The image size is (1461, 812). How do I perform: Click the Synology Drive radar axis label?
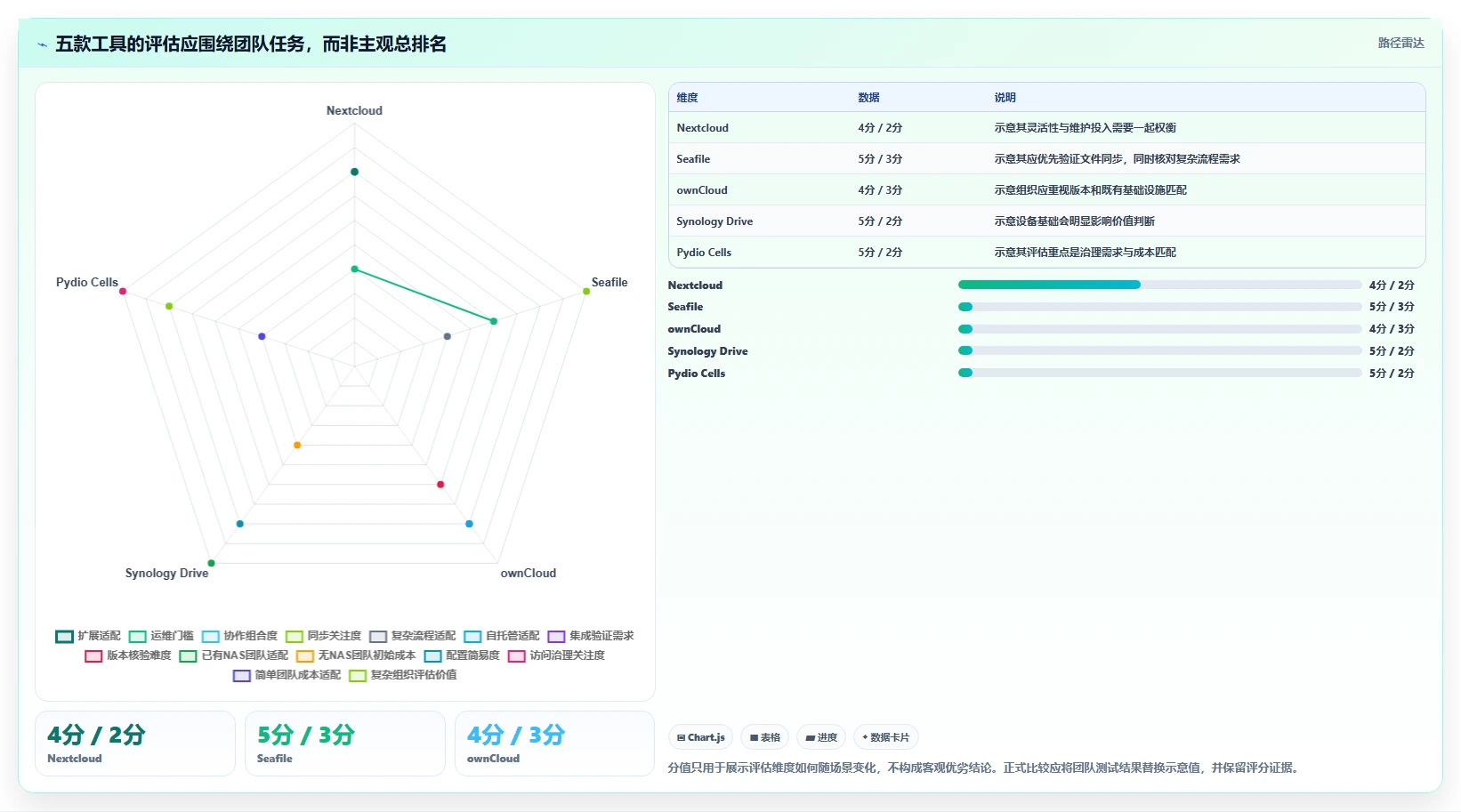pyautogui.click(x=166, y=574)
